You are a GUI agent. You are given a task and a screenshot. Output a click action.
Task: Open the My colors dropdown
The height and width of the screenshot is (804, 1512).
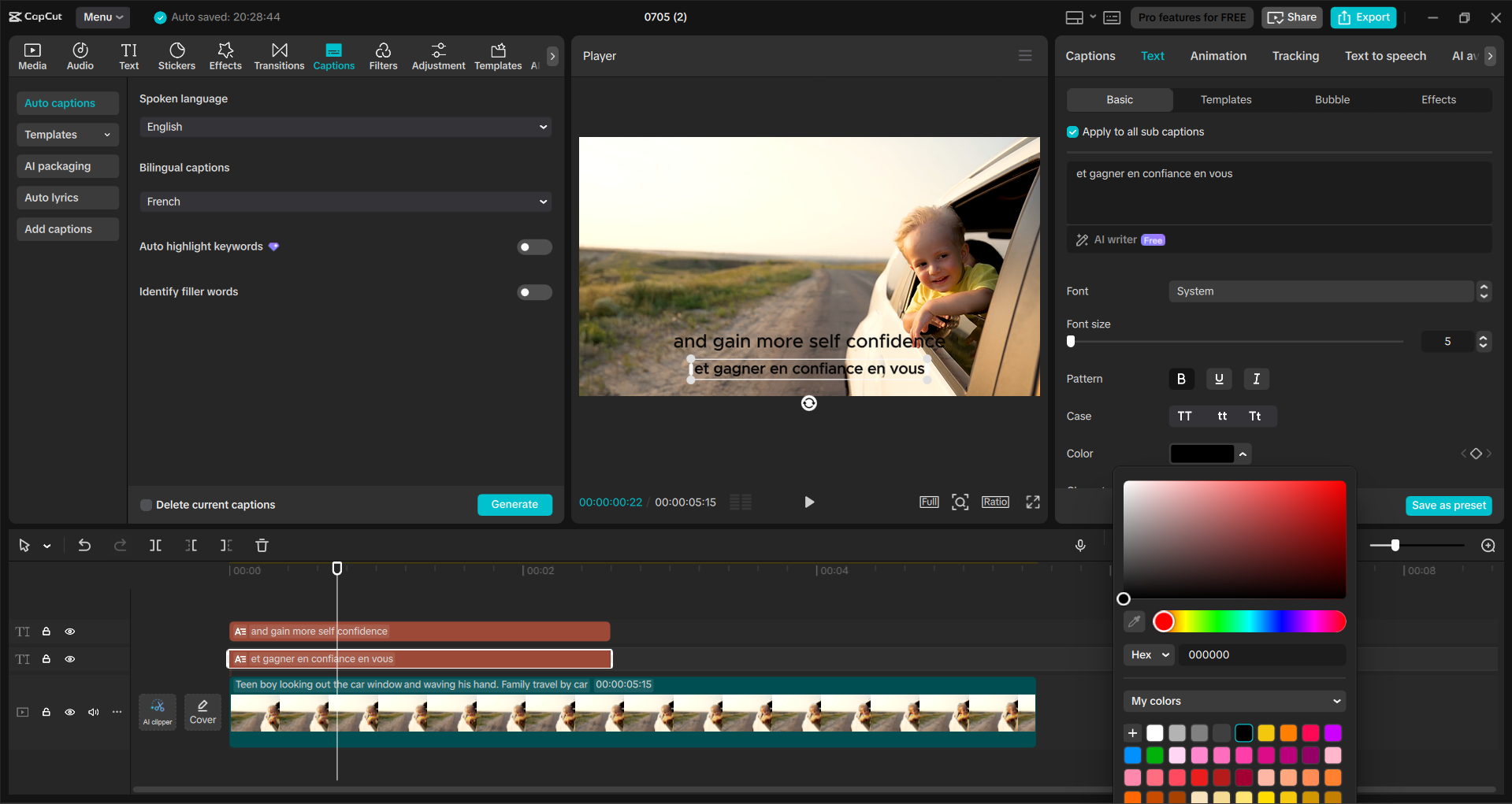[x=1233, y=701]
